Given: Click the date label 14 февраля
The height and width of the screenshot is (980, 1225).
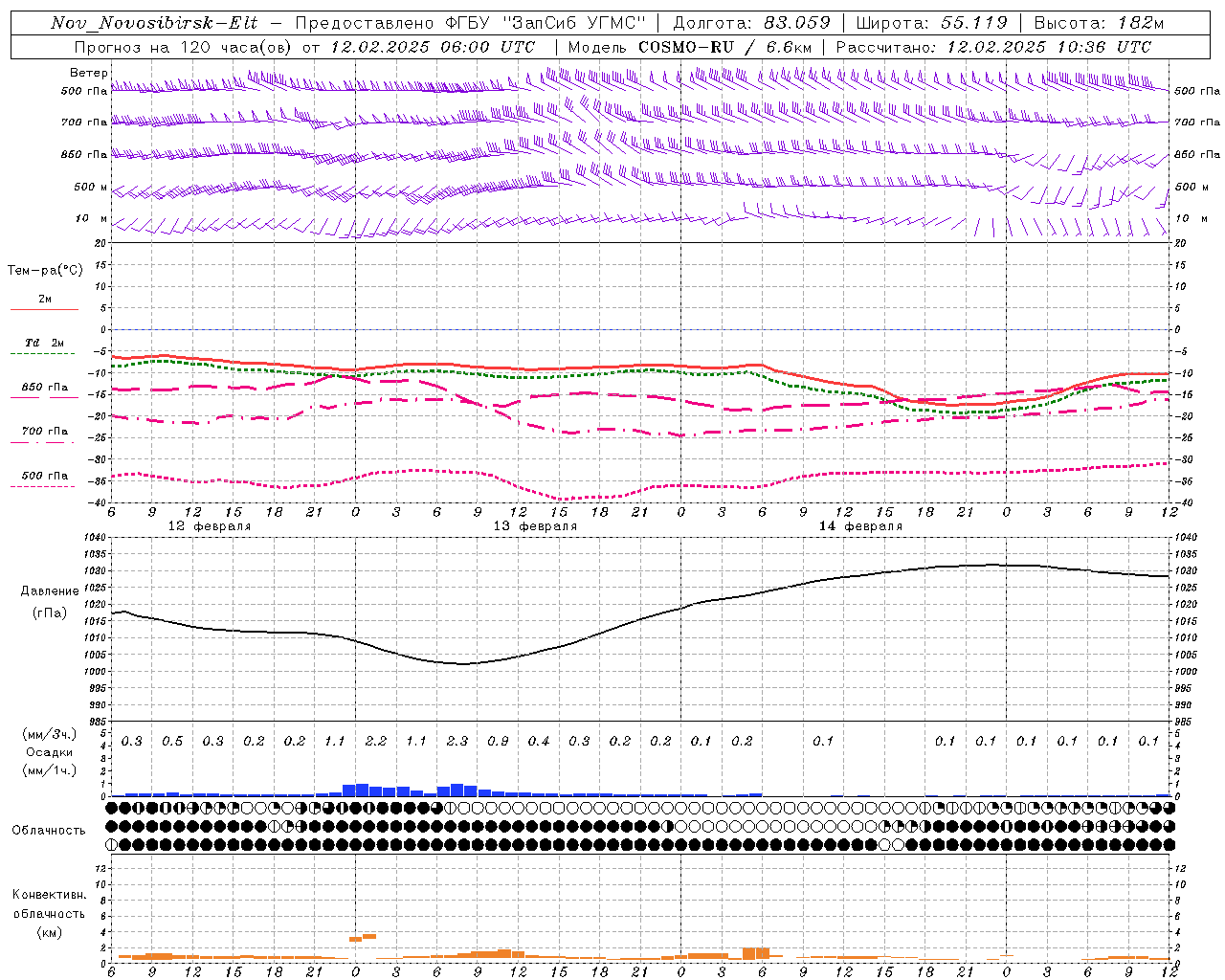Looking at the screenshot, I should pos(860,526).
